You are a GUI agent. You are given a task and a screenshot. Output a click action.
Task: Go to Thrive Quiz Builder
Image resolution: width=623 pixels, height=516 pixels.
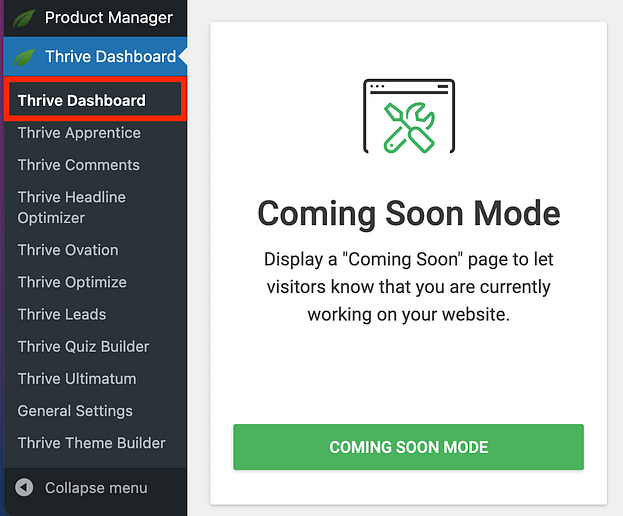(x=83, y=346)
